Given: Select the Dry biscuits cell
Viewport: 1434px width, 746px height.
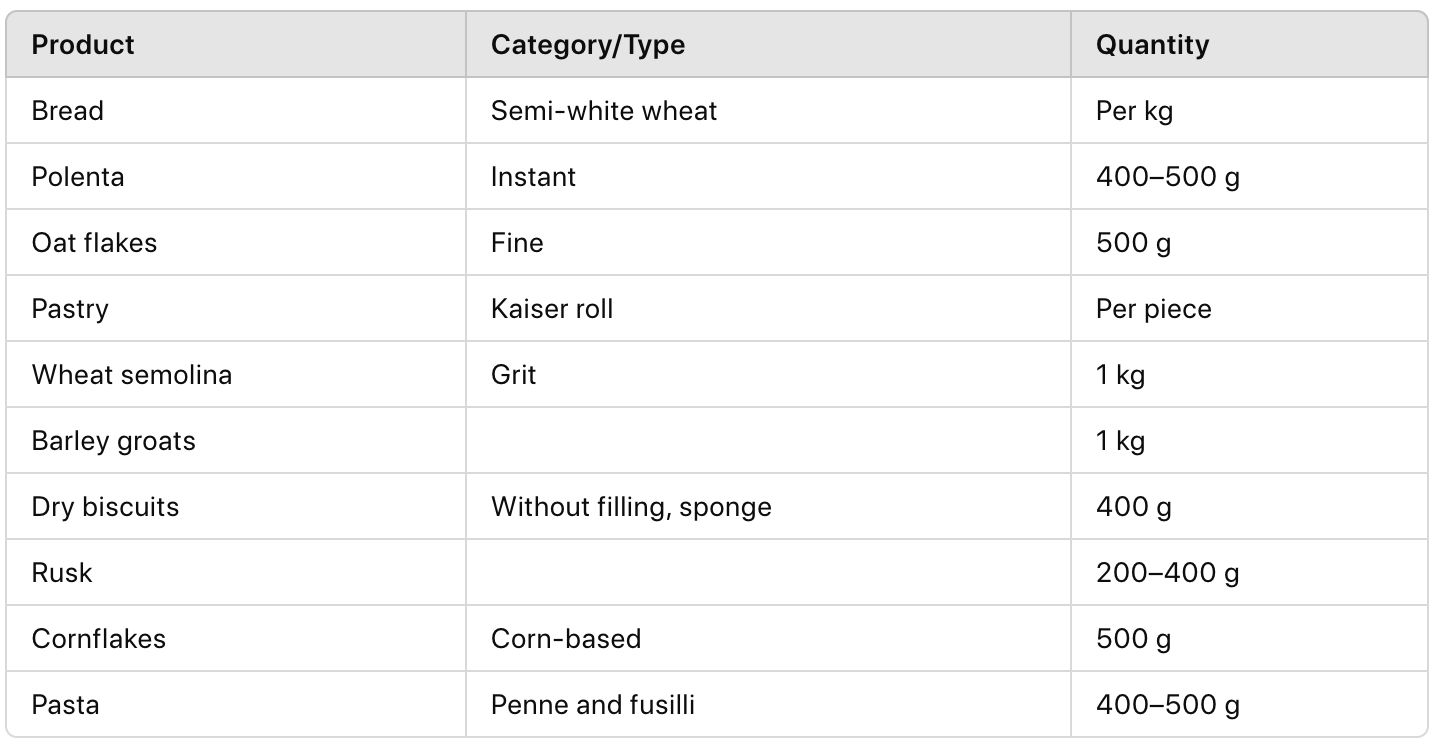Looking at the screenshot, I should (x=105, y=507).
